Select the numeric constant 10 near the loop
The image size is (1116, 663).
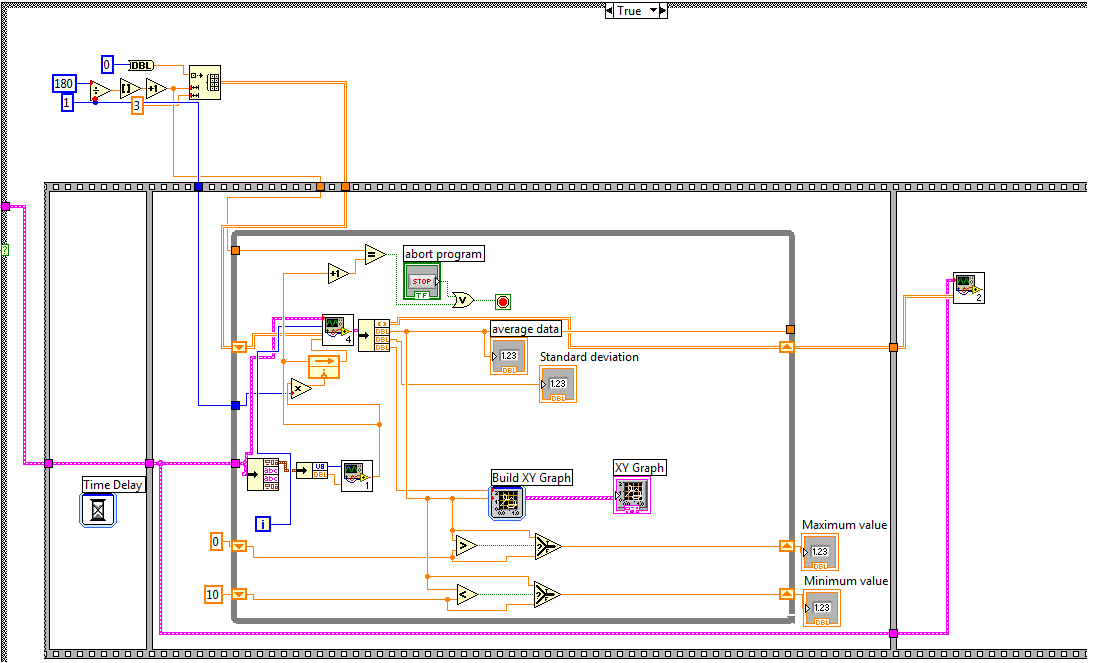tap(213, 595)
